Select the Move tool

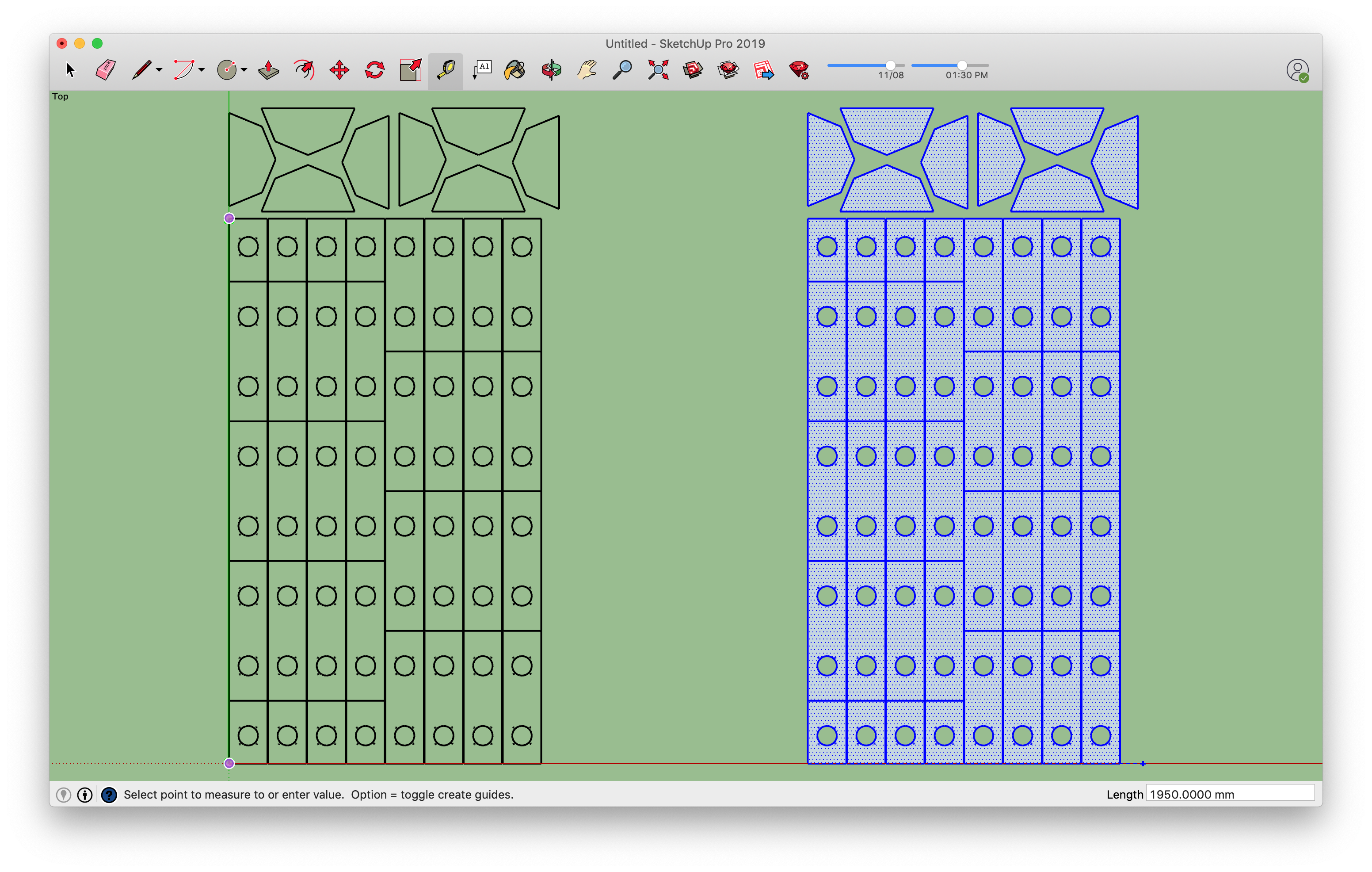[x=339, y=70]
